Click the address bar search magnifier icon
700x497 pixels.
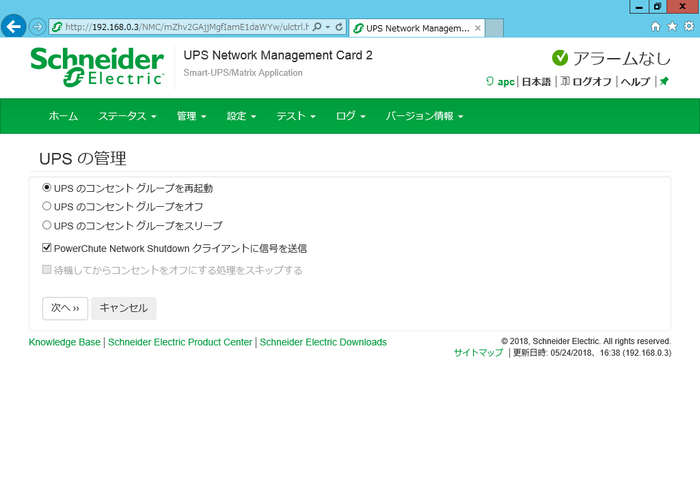point(317,27)
